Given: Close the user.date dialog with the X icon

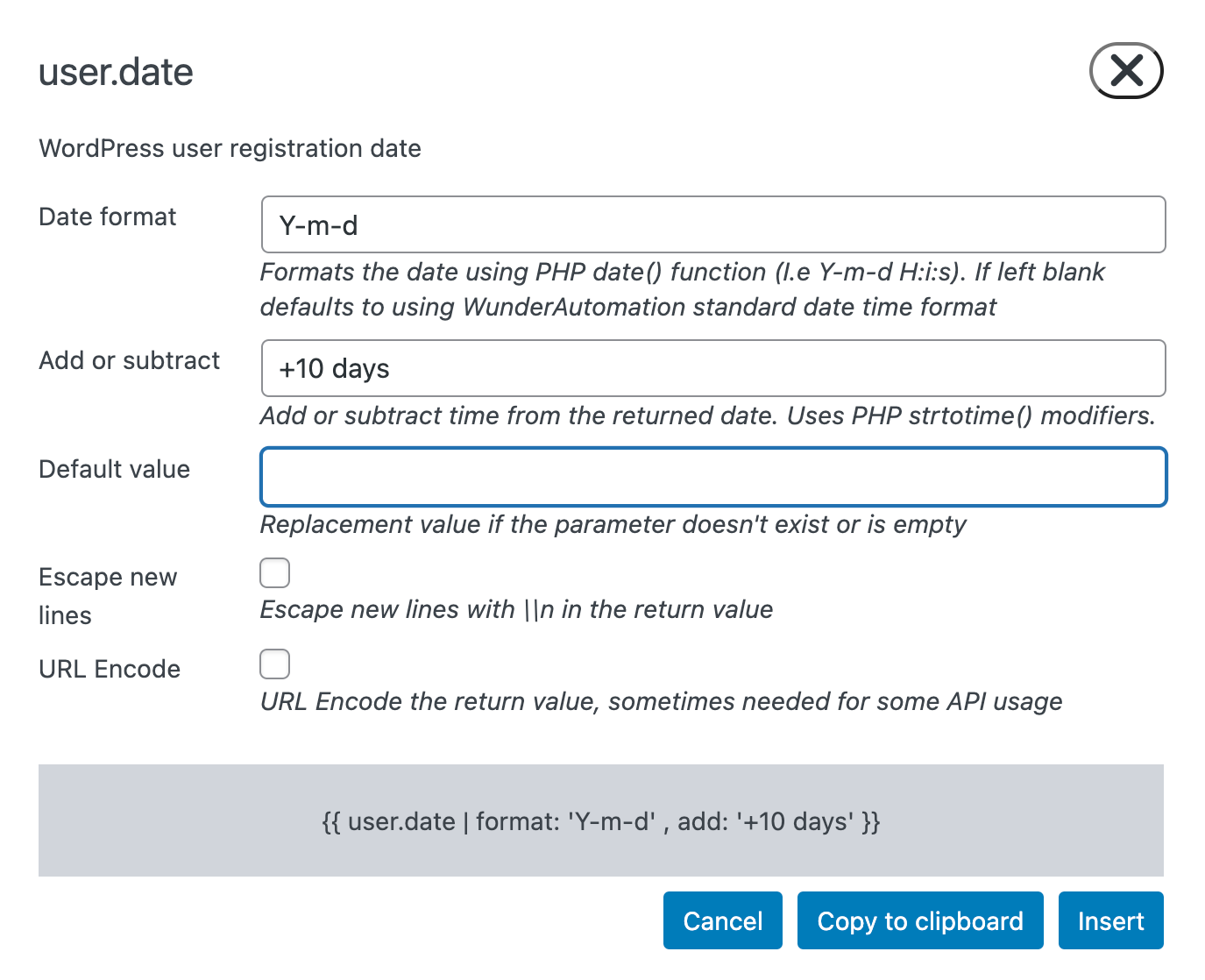Looking at the screenshot, I should (x=1125, y=70).
